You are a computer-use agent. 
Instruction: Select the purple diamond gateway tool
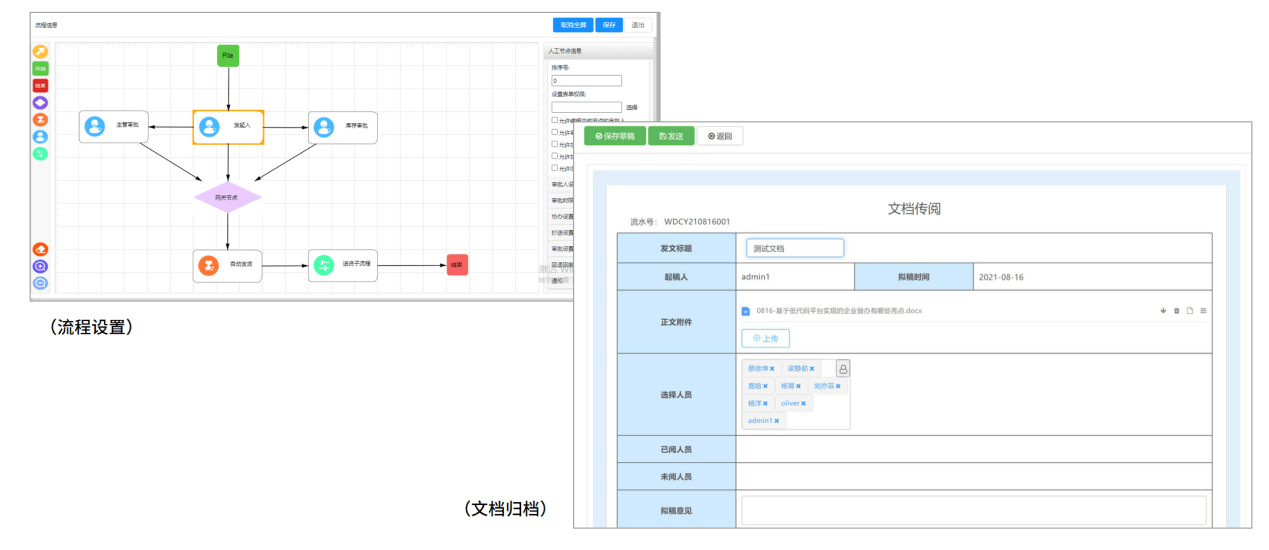coord(40,102)
